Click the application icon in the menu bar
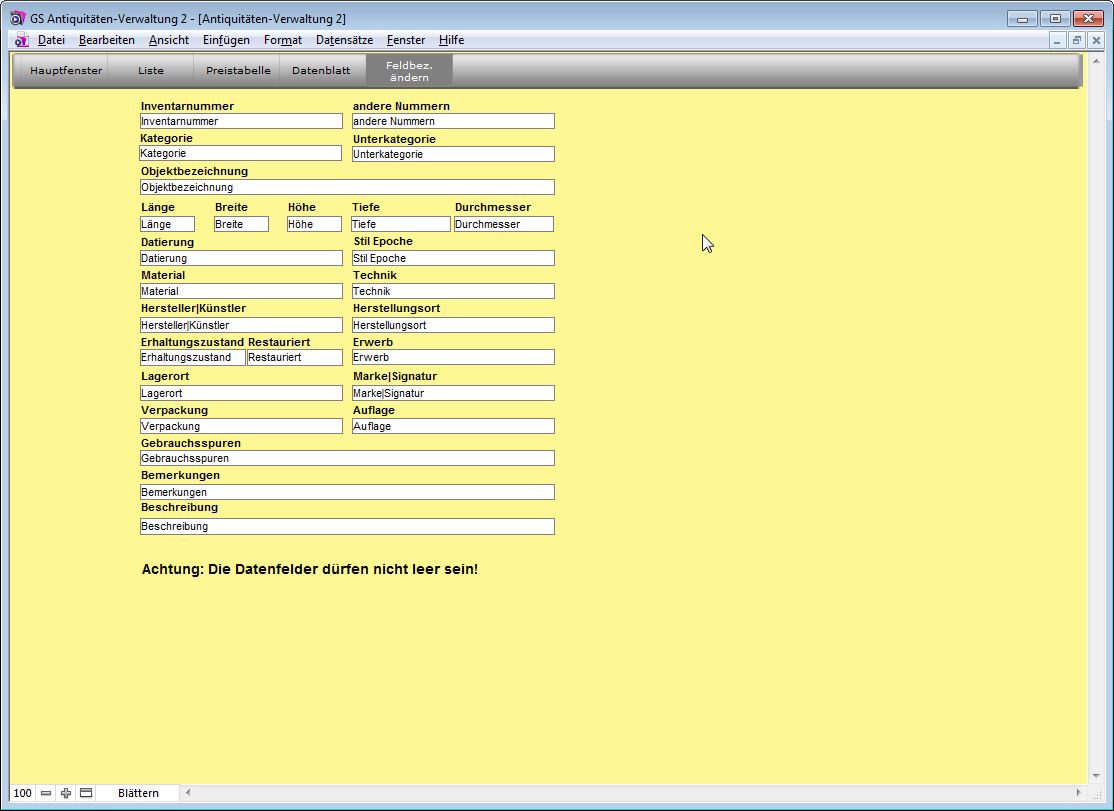1114x811 pixels. tap(22, 40)
